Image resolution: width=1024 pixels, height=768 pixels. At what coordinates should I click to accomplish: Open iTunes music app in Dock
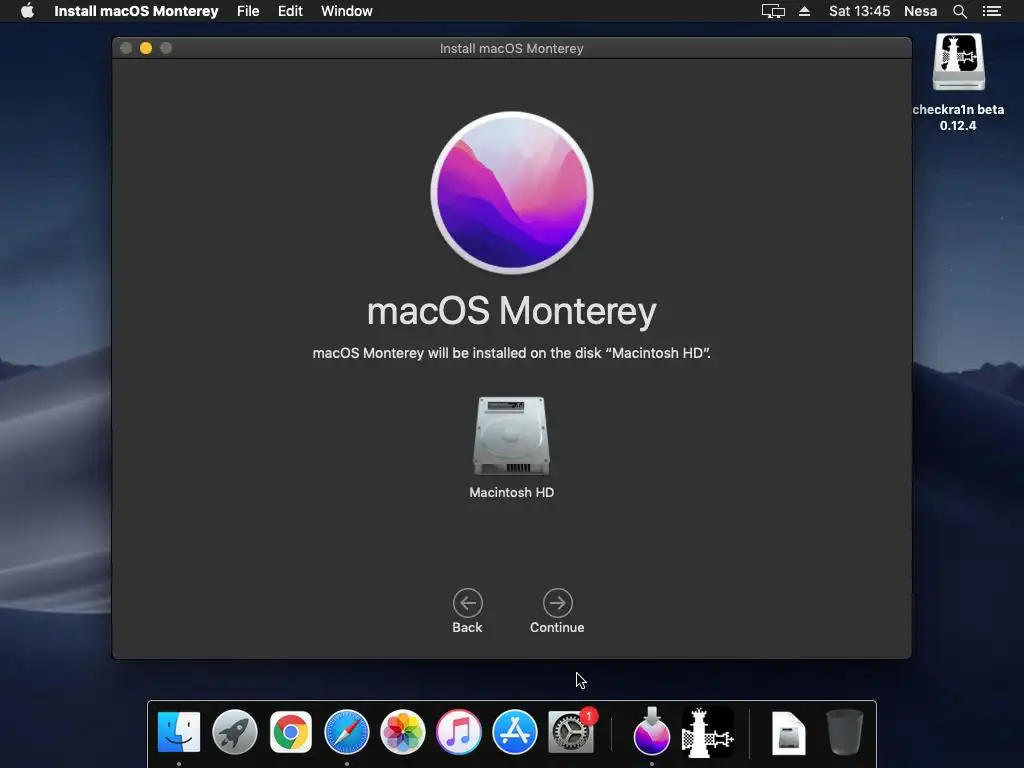458,732
